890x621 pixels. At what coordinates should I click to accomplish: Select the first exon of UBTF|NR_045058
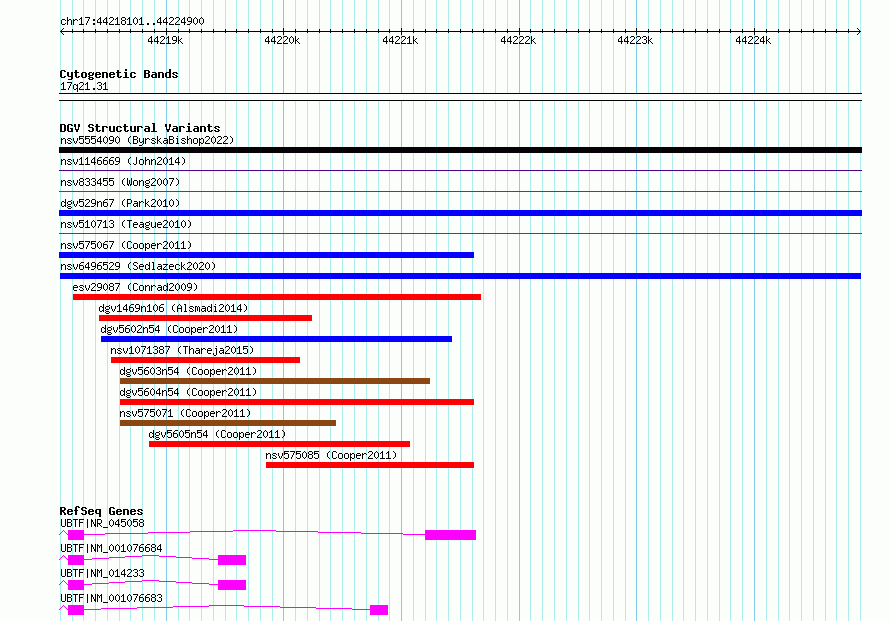tap(76, 535)
